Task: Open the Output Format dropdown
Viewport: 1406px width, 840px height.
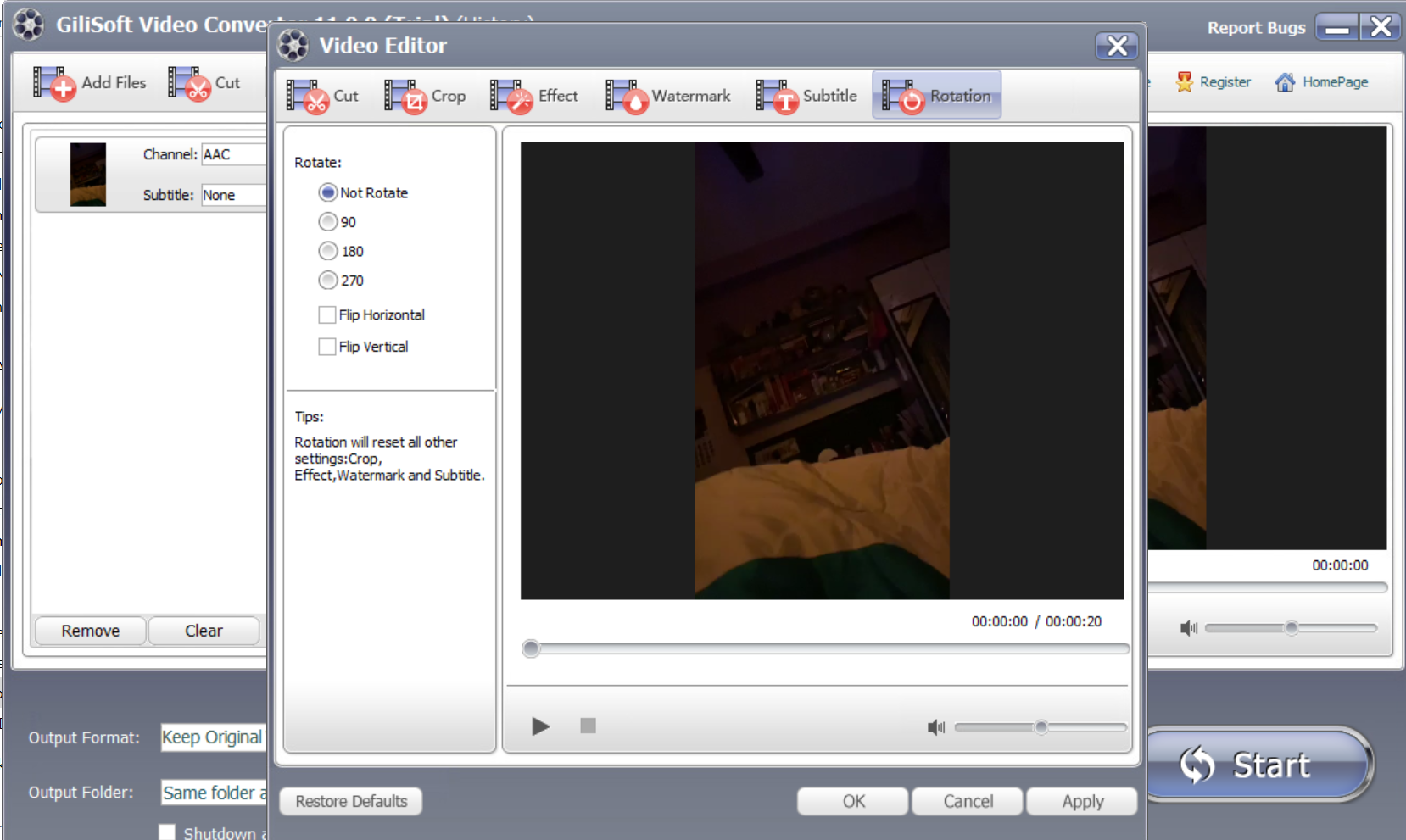Action: [x=213, y=737]
